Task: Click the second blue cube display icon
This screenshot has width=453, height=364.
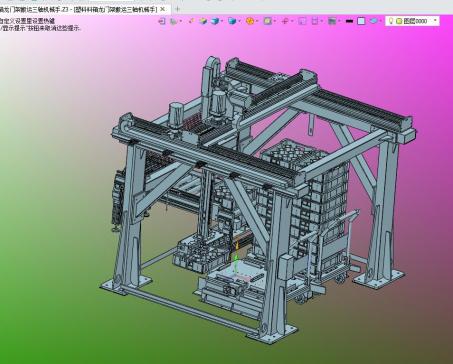Action: [232, 21]
